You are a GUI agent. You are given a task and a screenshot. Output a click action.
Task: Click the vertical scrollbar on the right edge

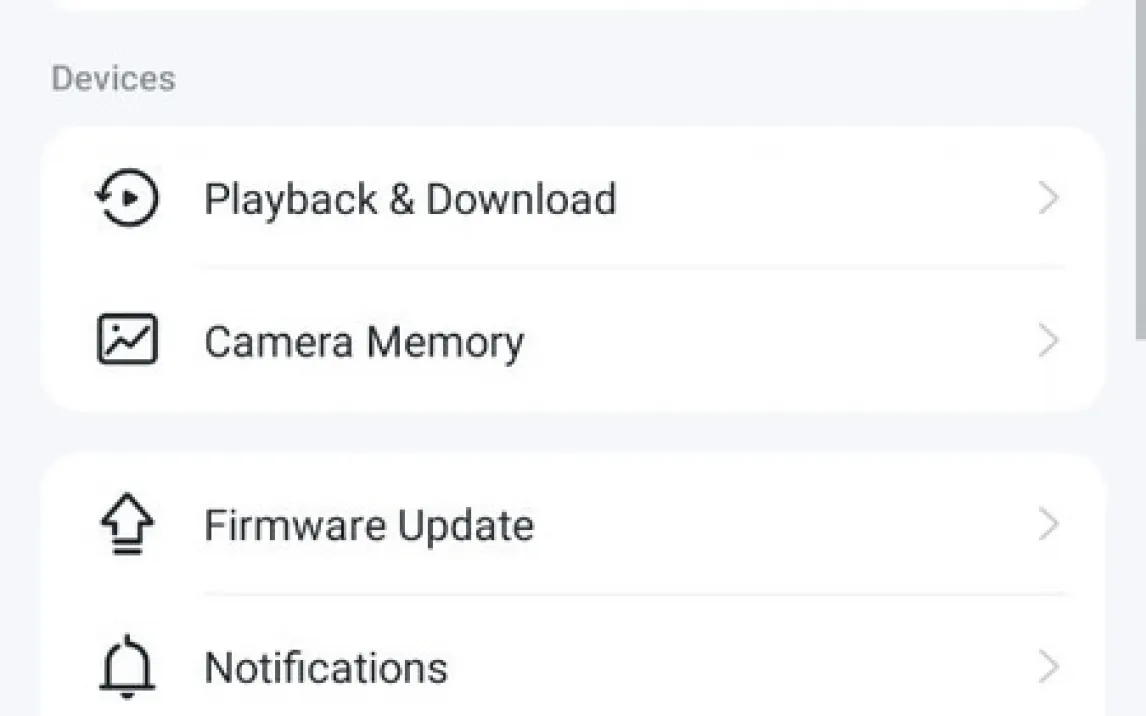[x=1141, y=170]
